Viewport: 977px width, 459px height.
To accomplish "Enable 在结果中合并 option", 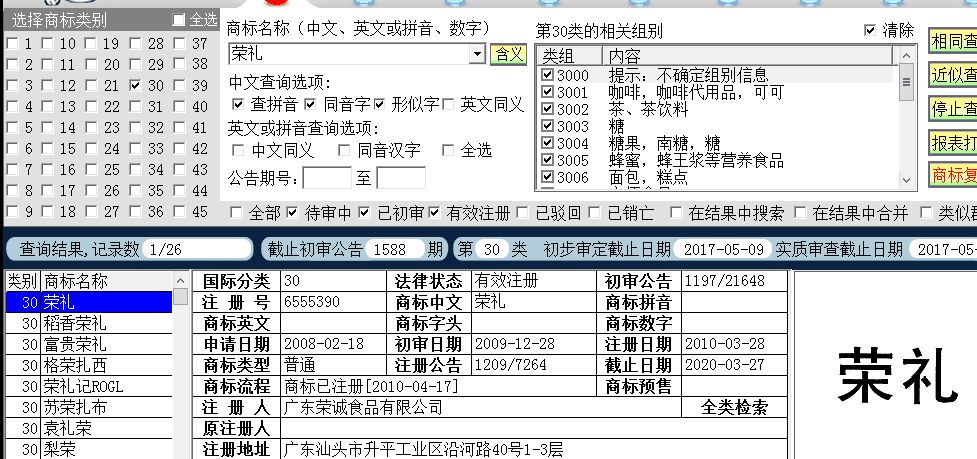I will [x=801, y=213].
